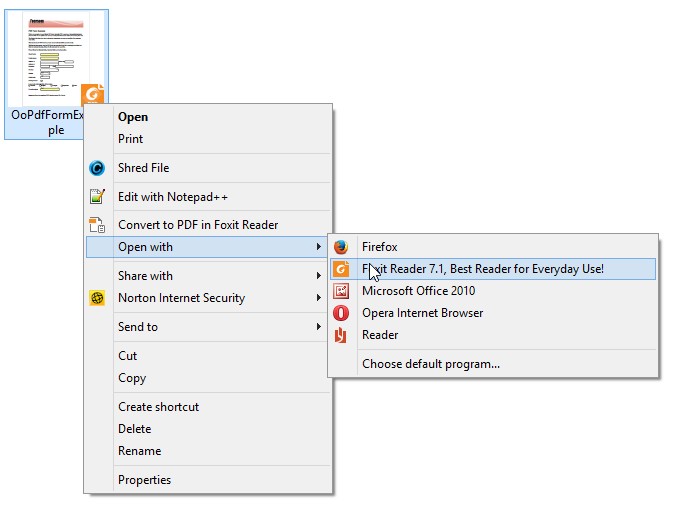Click the Shred File blue icon
Viewport: 677px width, 506px height.
[x=97, y=168]
